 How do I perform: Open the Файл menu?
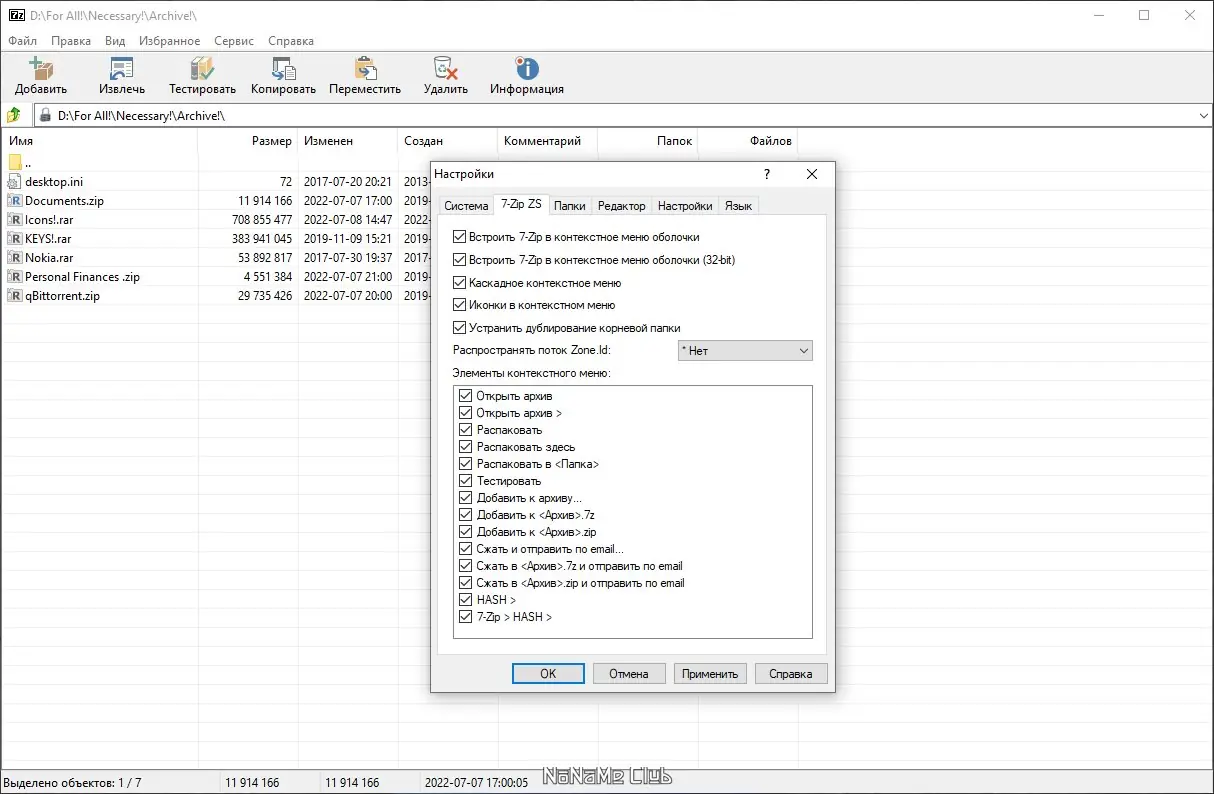22,41
